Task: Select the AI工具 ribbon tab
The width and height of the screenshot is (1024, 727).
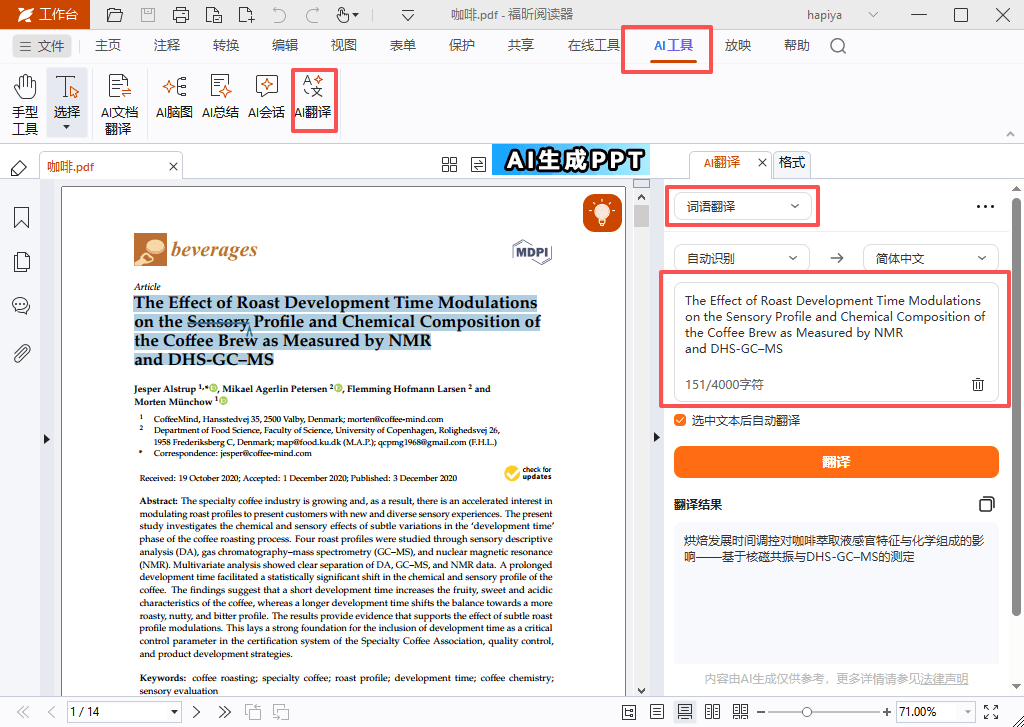Action: click(673, 45)
